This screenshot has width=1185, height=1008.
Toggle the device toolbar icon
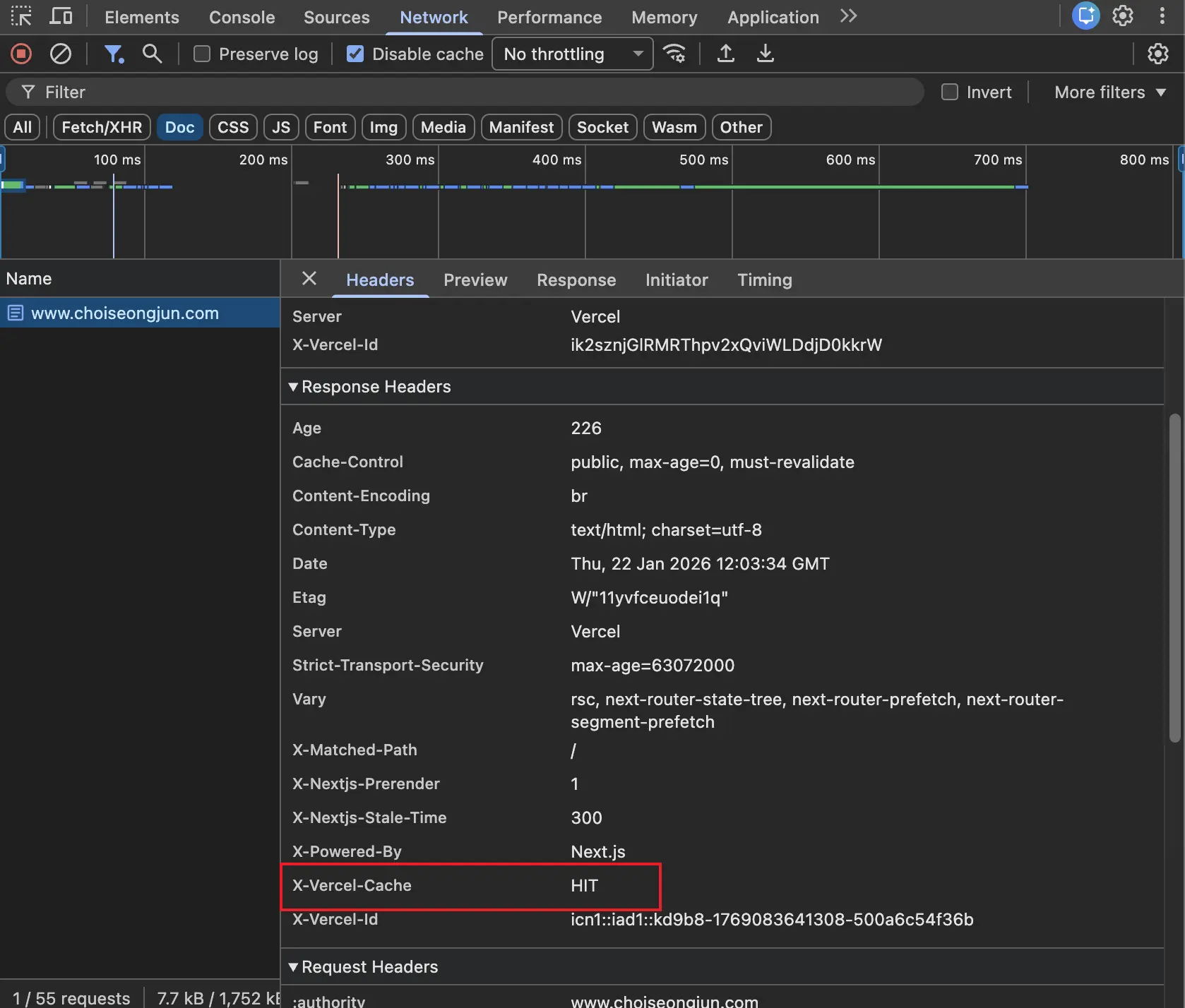click(61, 16)
